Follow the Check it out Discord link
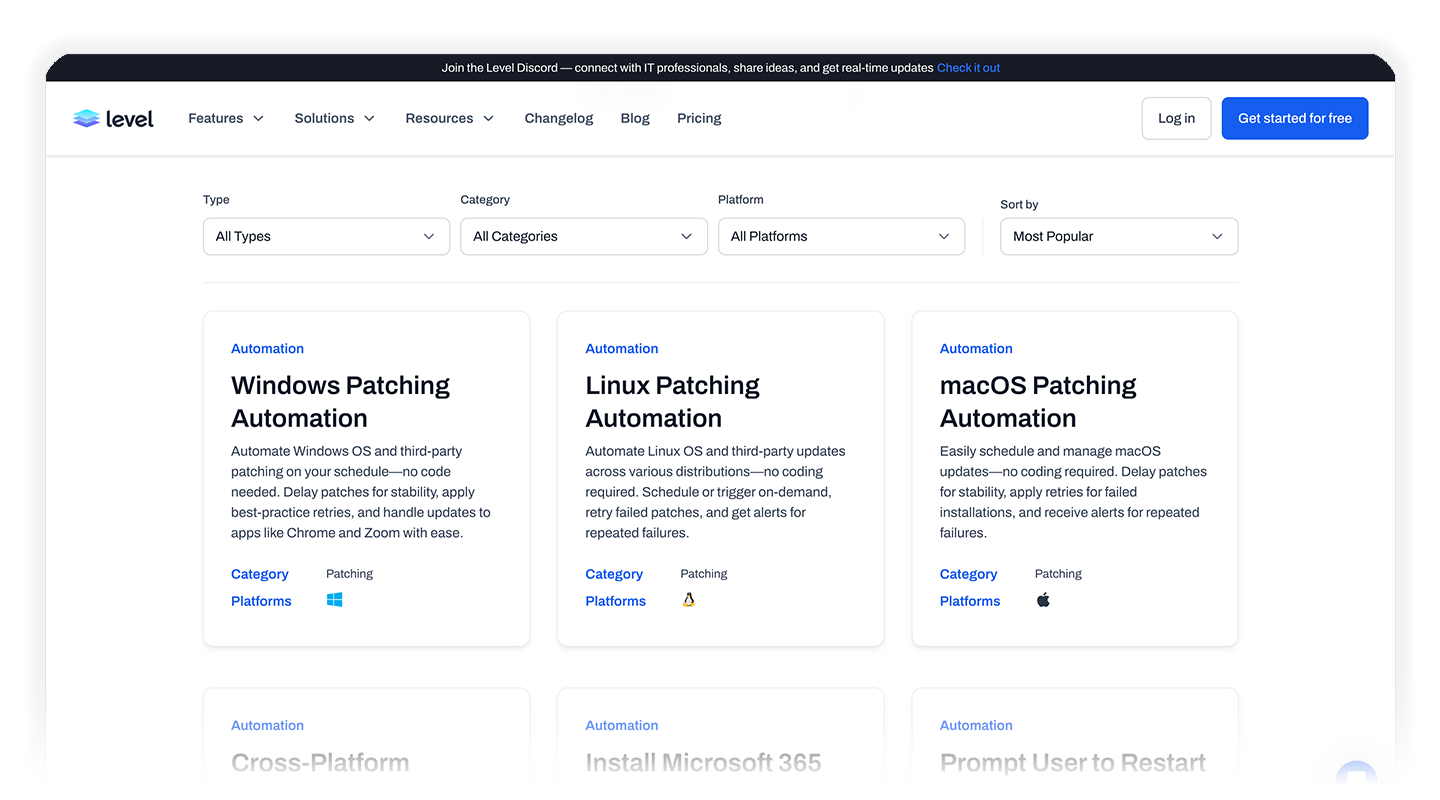The width and height of the screenshot is (1440, 800). (968, 68)
